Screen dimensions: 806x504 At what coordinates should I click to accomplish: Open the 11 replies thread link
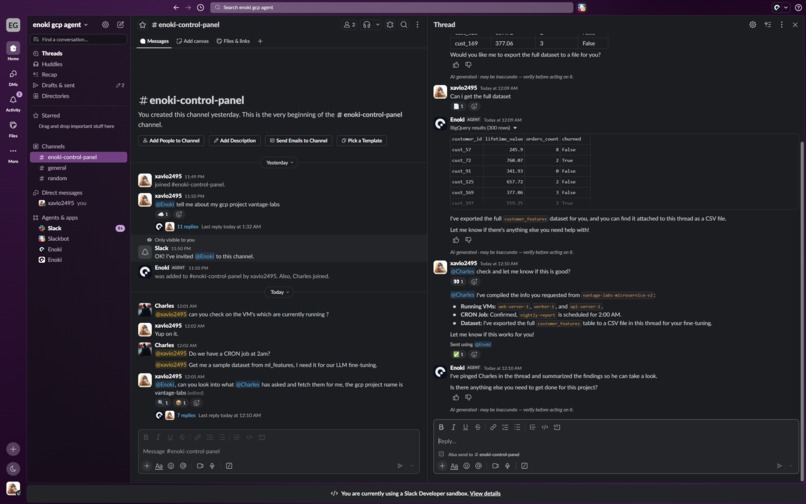coord(188,226)
